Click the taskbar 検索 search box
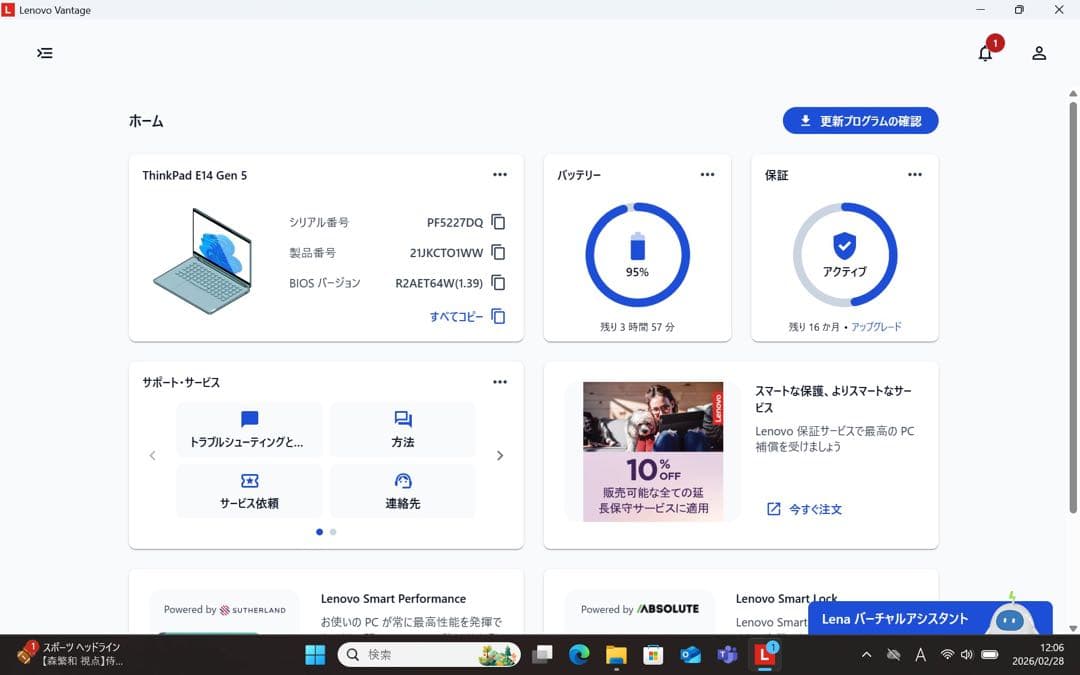Viewport: 1080px width, 675px height. pyautogui.click(x=429, y=654)
